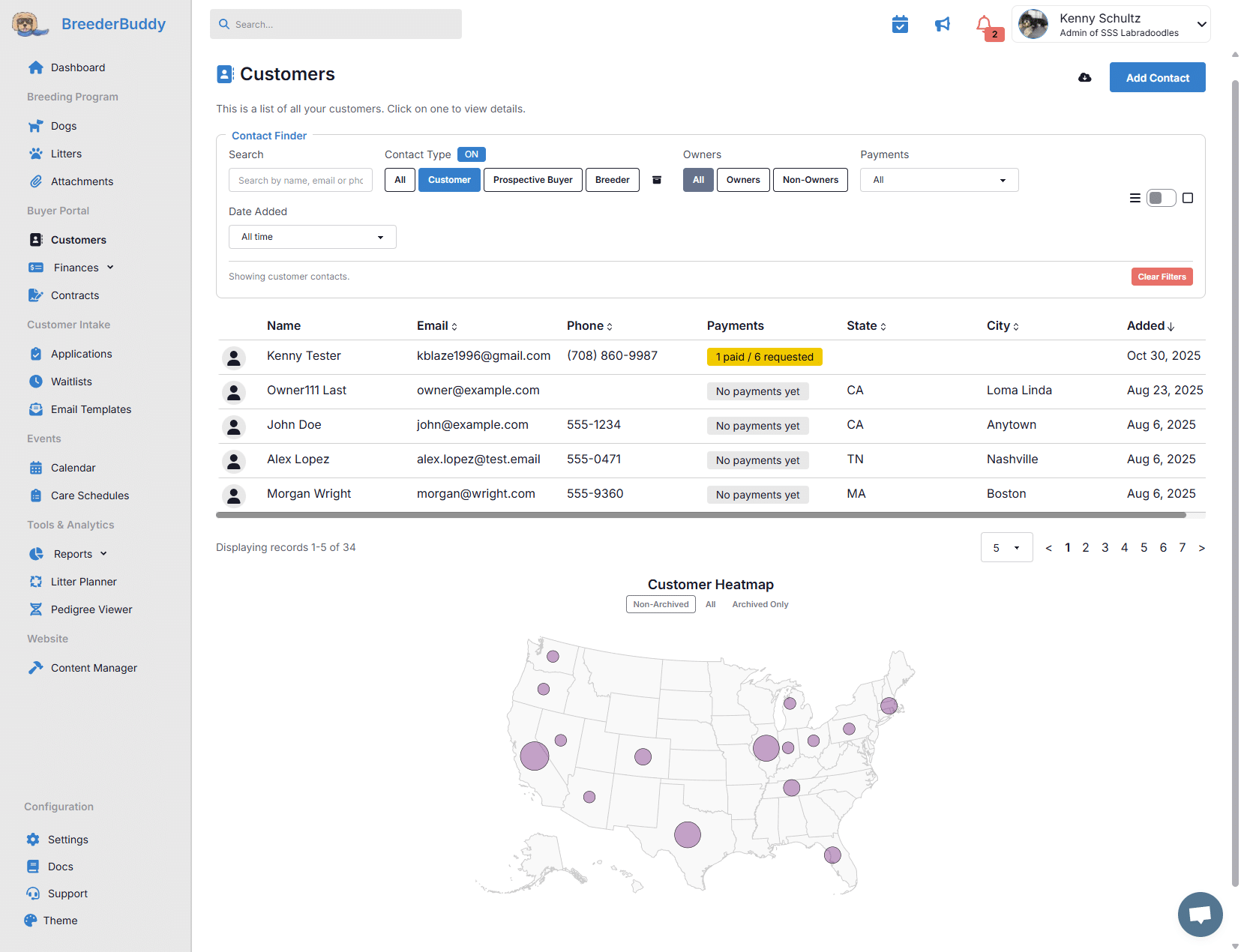Open the chat support bubble
Screen dimensions: 1241x952
[x=1200, y=914]
